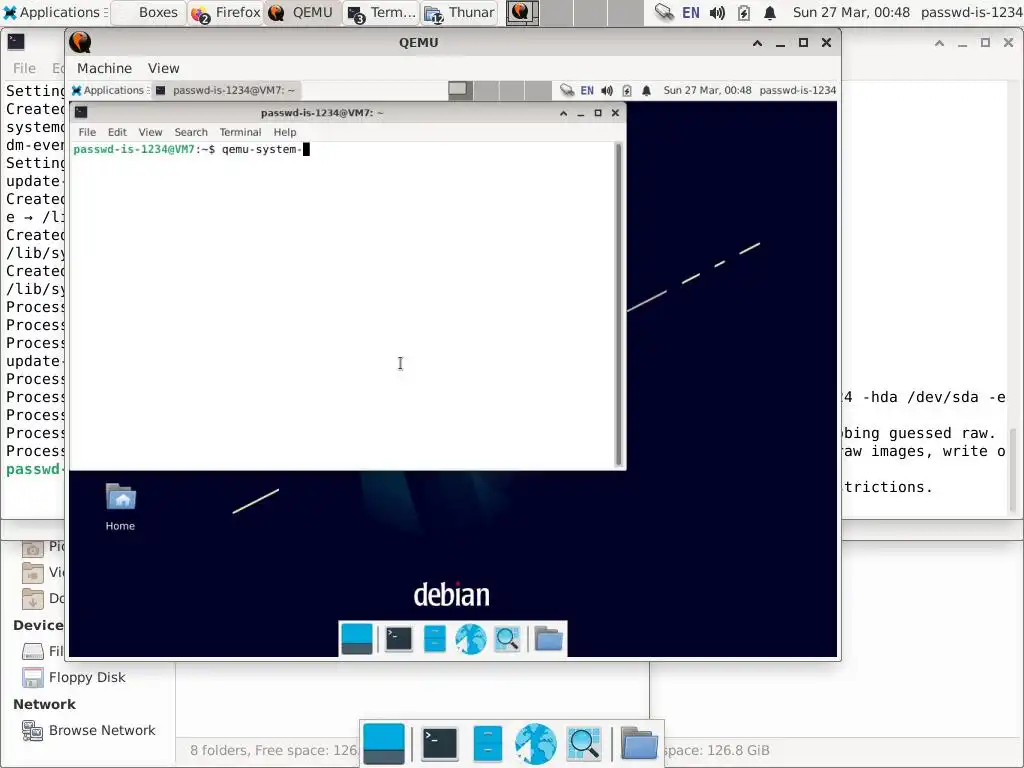The width and height of the screenshot is (1024, 768).
Task: Click the background terminal scrollbar
Action: click(1013, 468)
